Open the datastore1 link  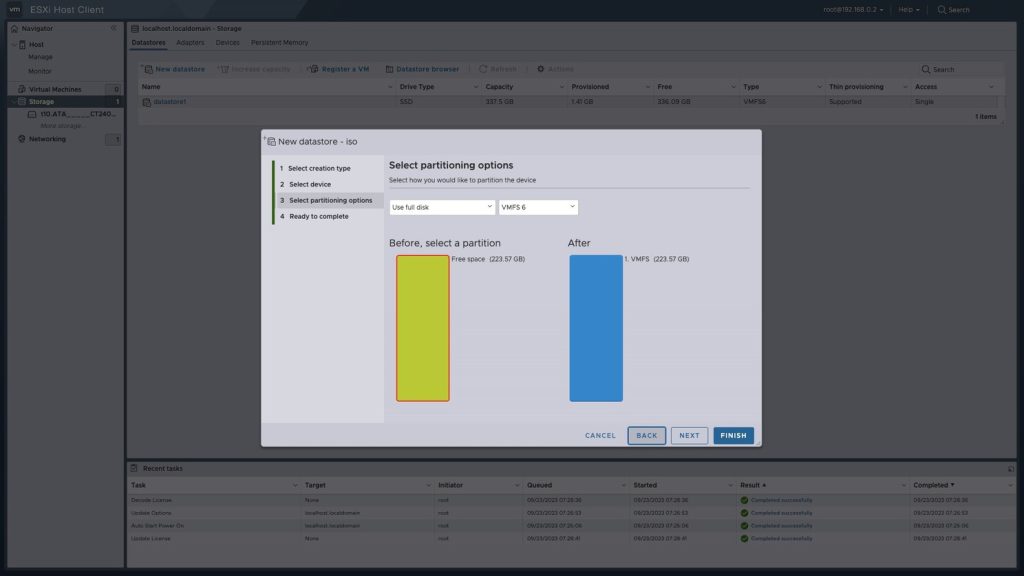click(x=170, y=102)
